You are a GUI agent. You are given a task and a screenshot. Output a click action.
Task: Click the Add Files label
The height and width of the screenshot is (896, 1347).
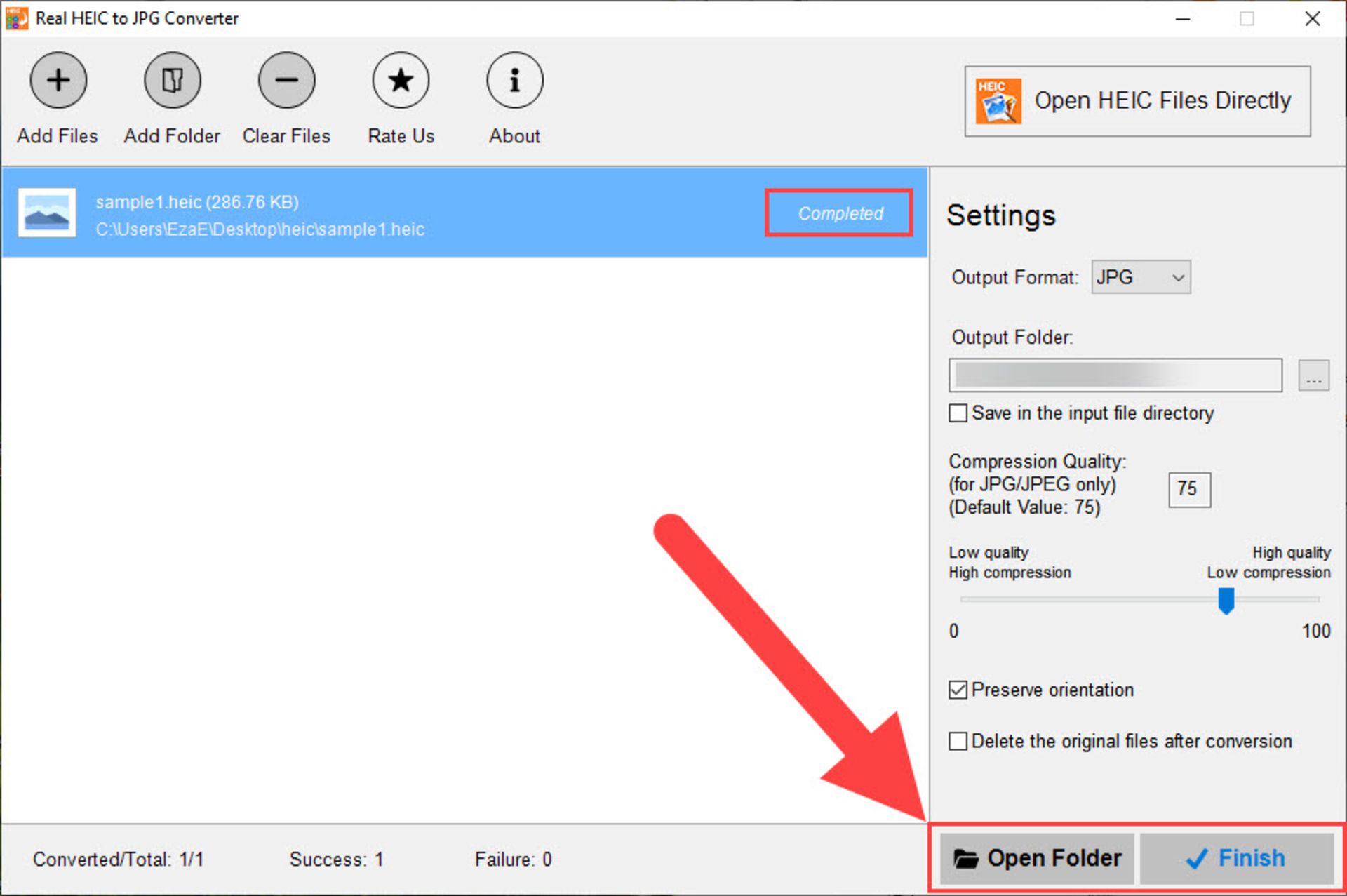58,136
